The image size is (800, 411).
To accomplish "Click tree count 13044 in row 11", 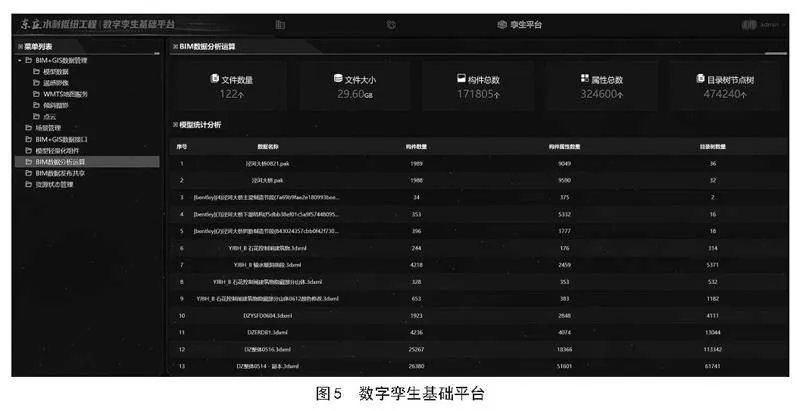I will point(713,332).
